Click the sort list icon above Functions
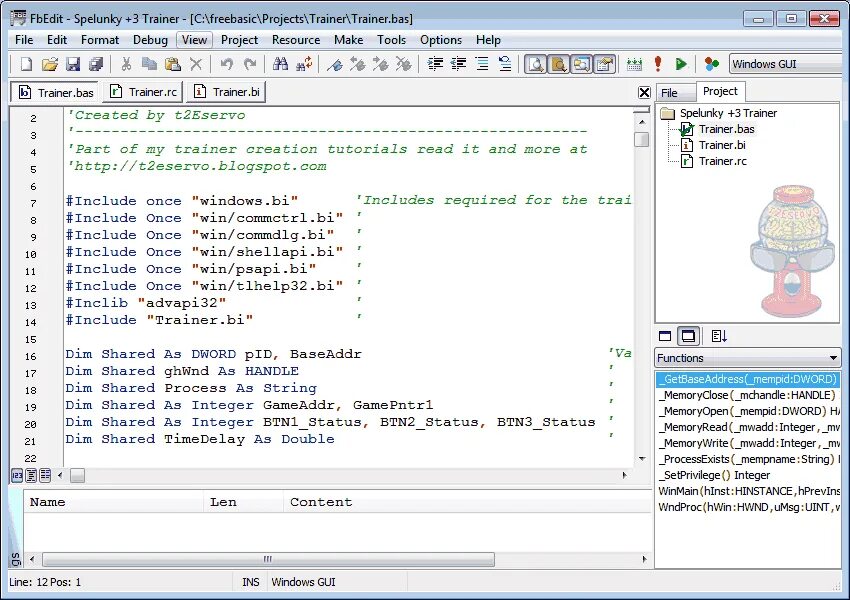 click(x=719, y=336)
